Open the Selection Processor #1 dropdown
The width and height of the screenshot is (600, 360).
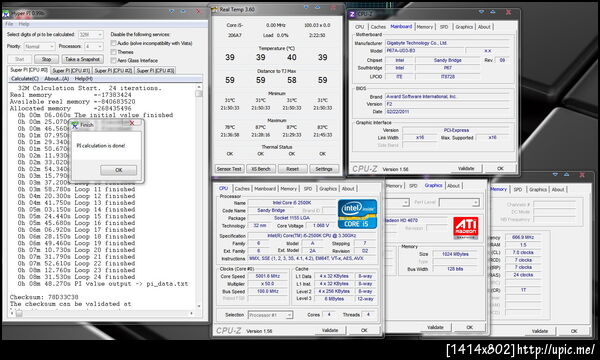pos(270,315)
